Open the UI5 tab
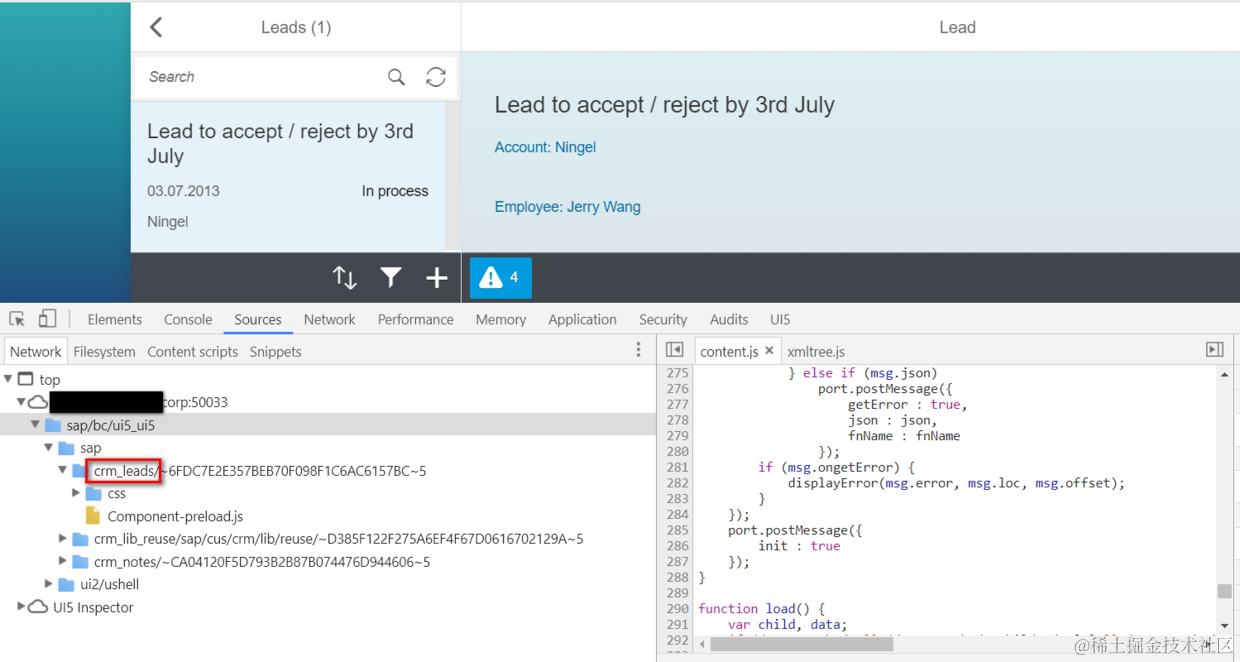1240x662 pixels. coord(780,319)
